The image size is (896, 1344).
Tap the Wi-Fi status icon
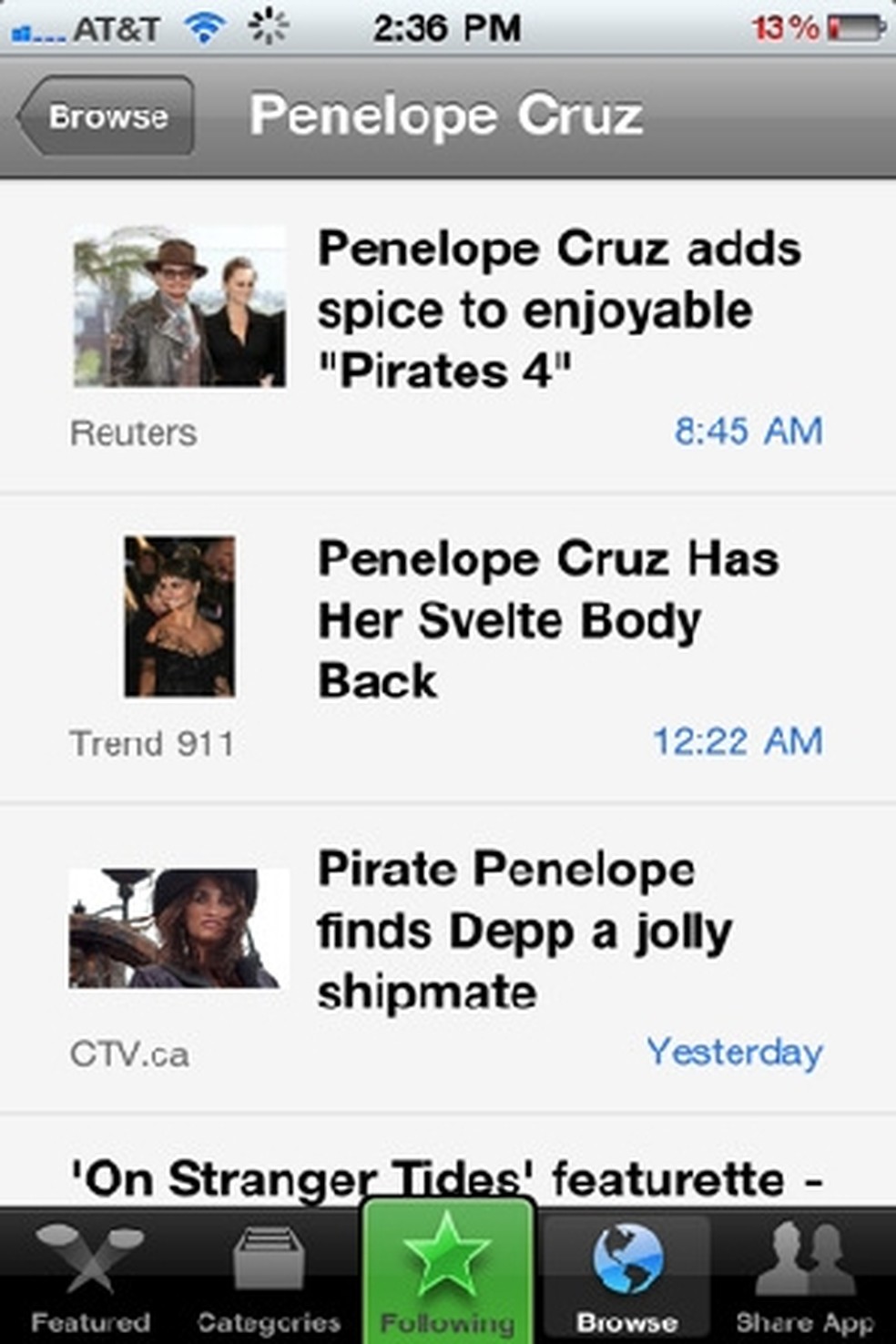click(205, 28)
